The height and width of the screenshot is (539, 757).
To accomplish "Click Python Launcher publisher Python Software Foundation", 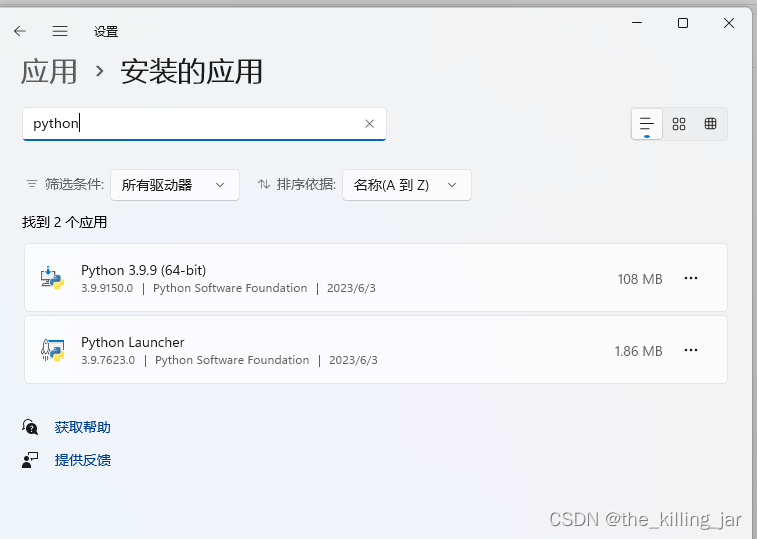I will 232,360.
